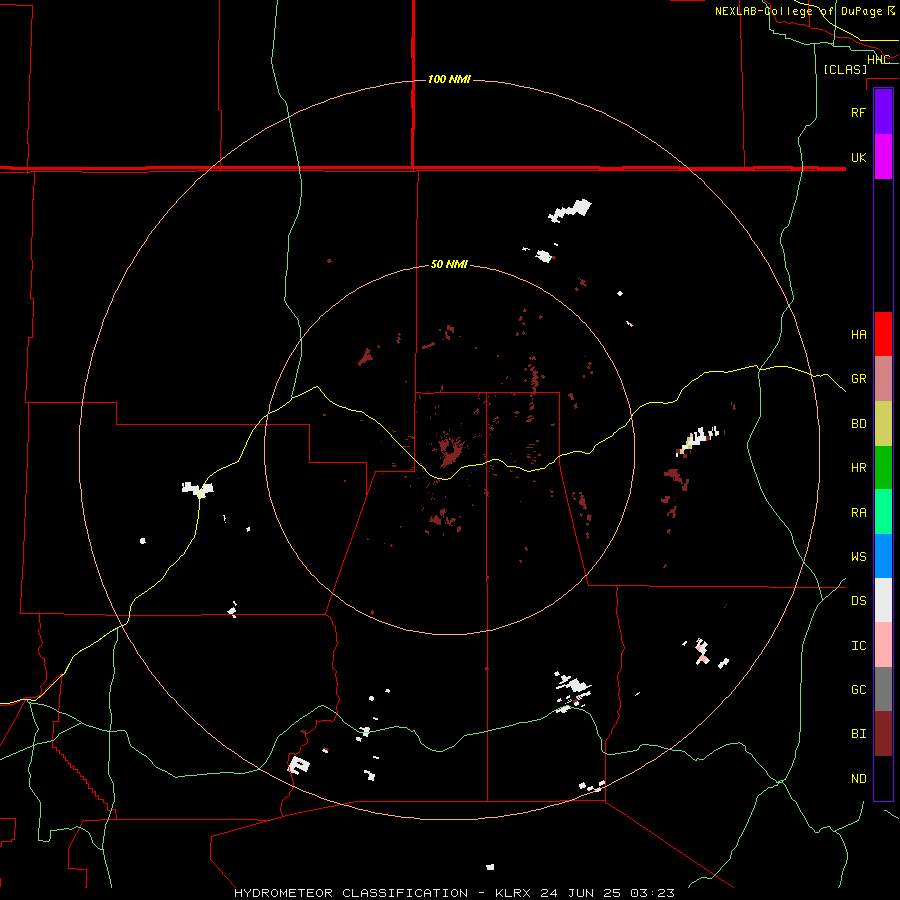
Task: Click the purple RF color swatch in legend
Action: click(883, 112)
